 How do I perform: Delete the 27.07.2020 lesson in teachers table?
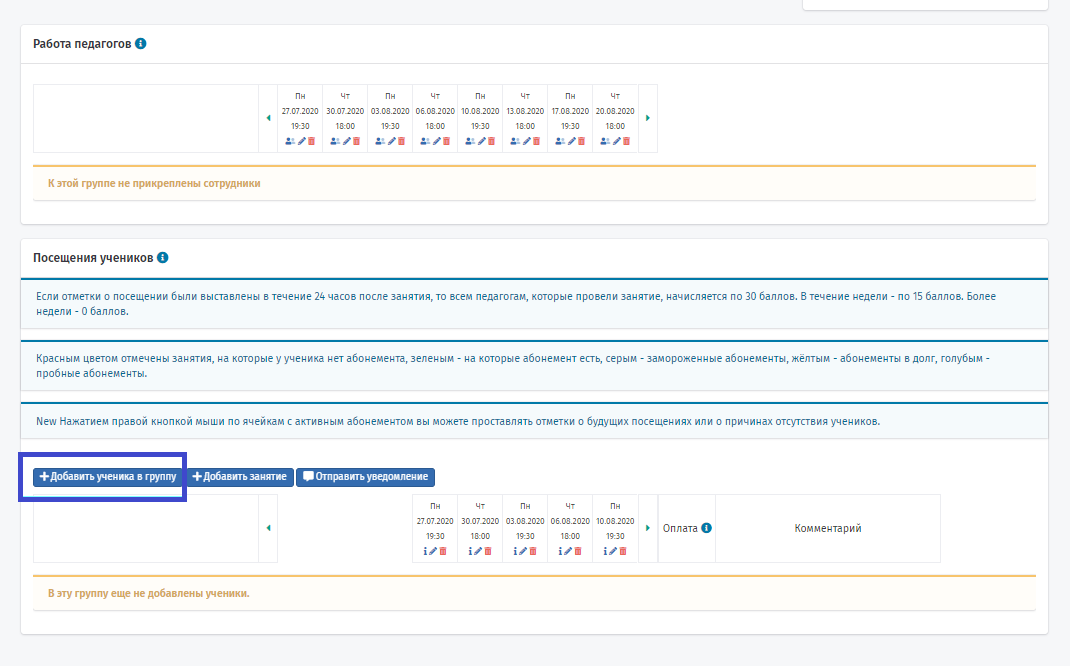312,141
